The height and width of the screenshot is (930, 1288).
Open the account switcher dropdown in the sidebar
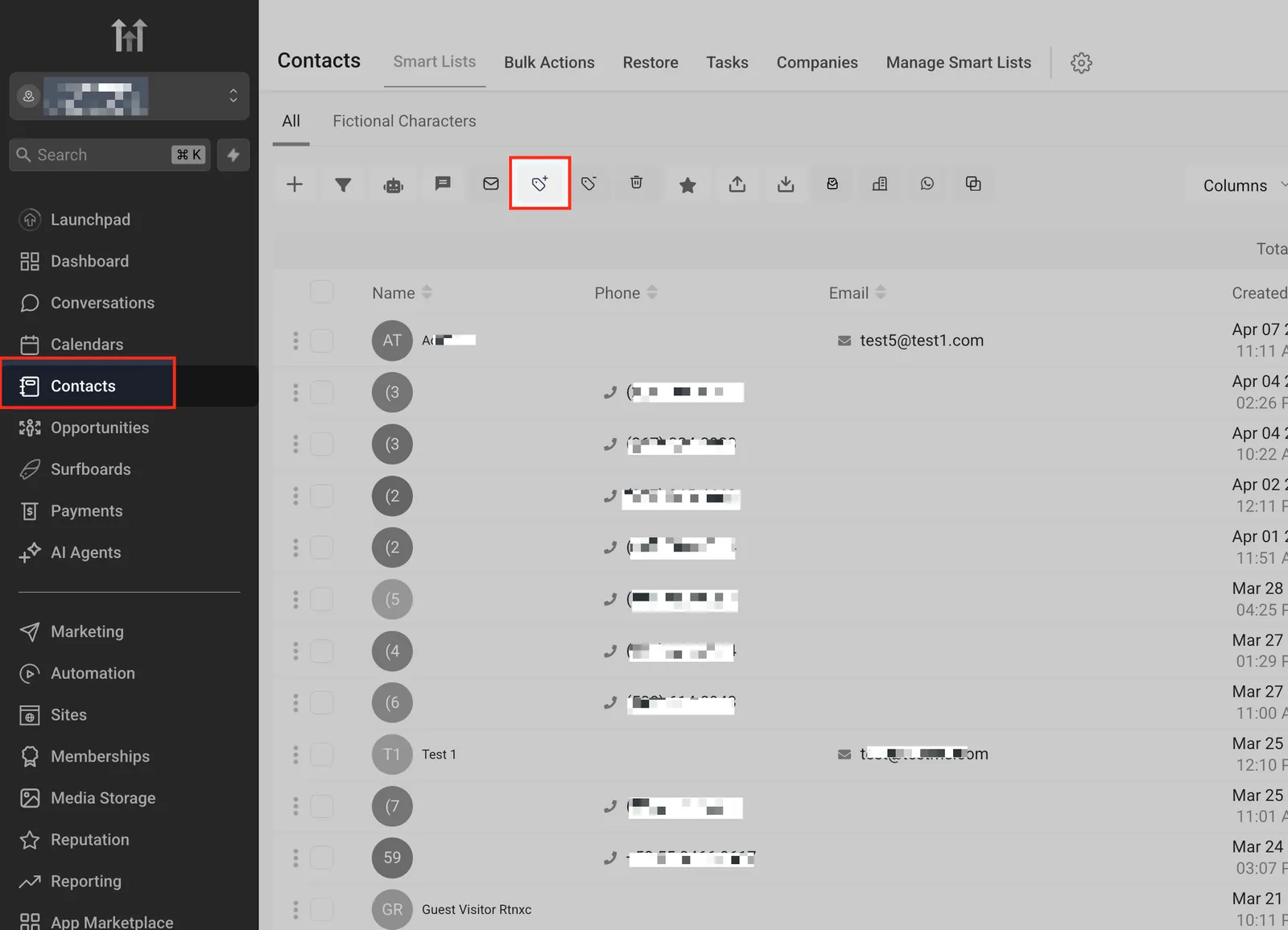pos(129,96)
